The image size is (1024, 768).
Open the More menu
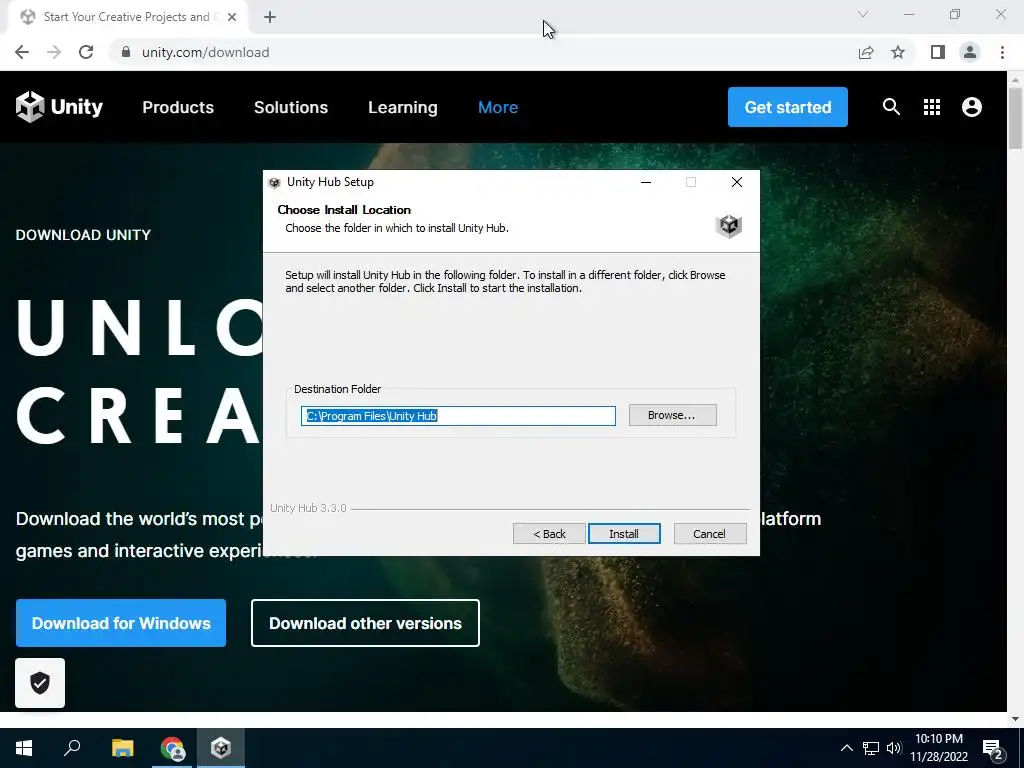[498, 107]
